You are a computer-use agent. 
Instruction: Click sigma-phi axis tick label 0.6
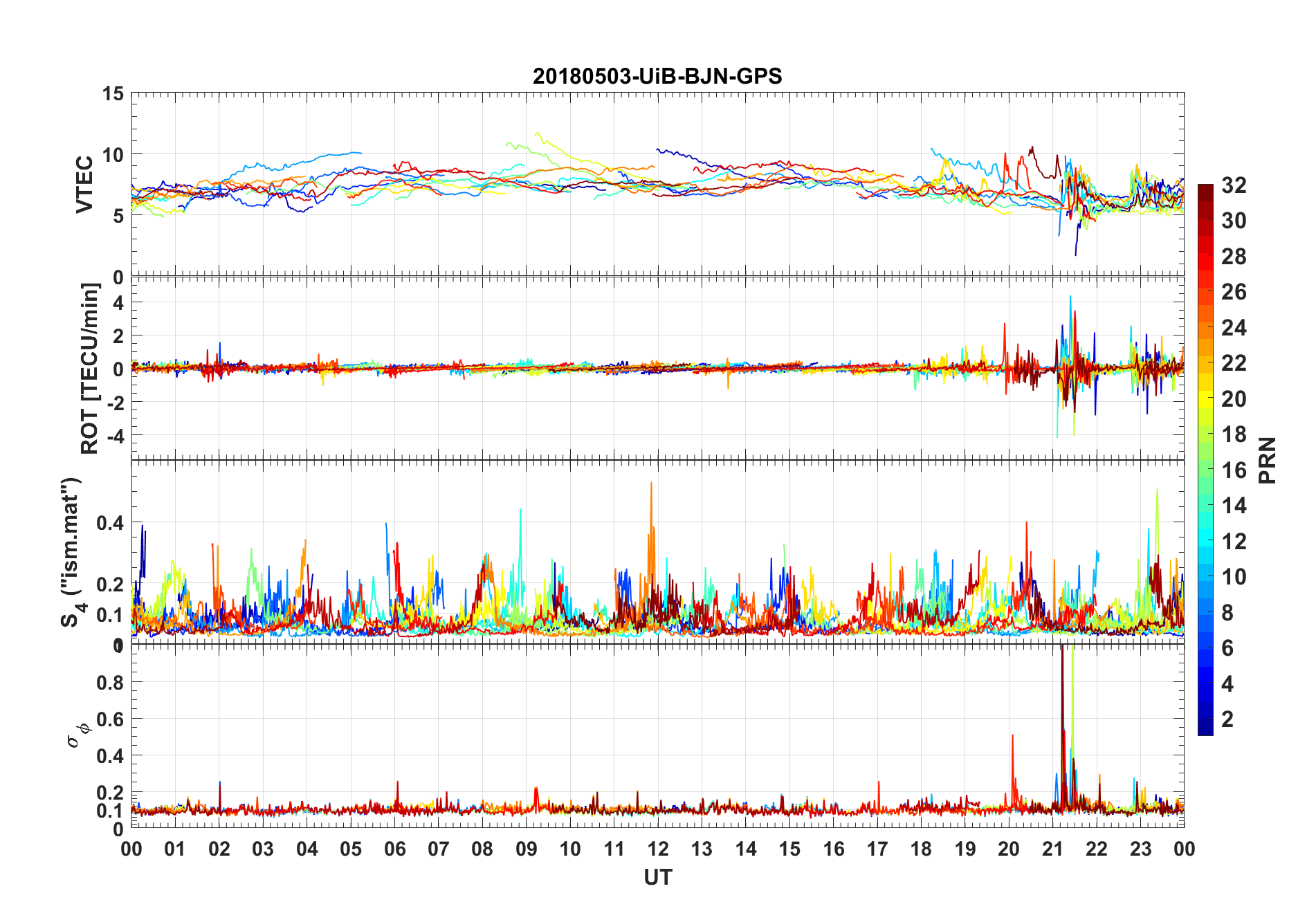111,719
